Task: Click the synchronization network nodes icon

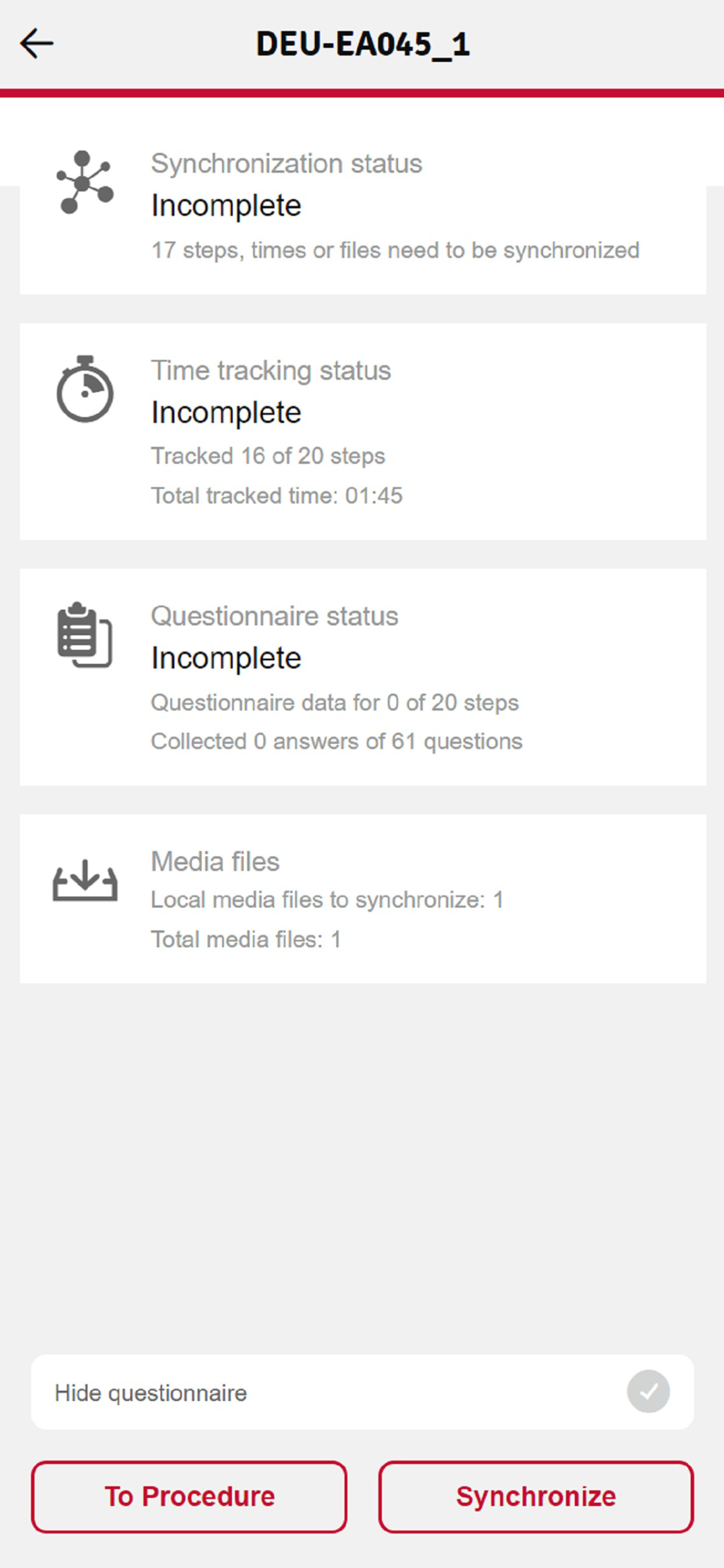Action: pyautogui.click(x=85, y=182)
